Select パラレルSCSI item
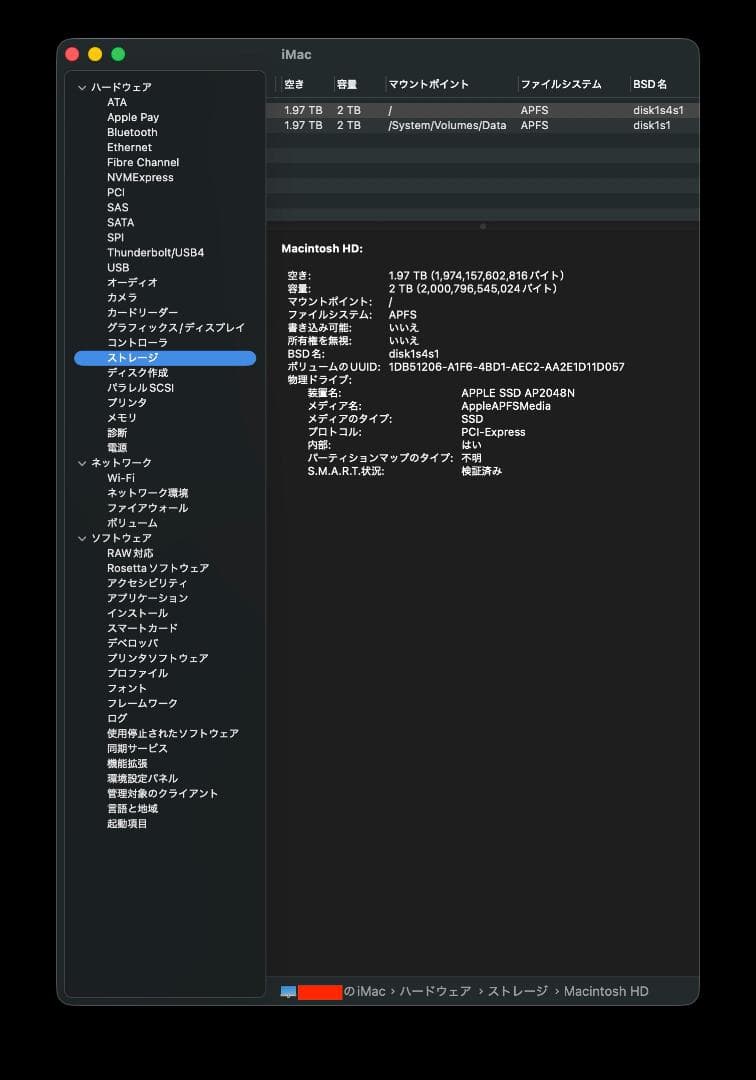Viewport: 756px width, 1080px height. point(140,388)
